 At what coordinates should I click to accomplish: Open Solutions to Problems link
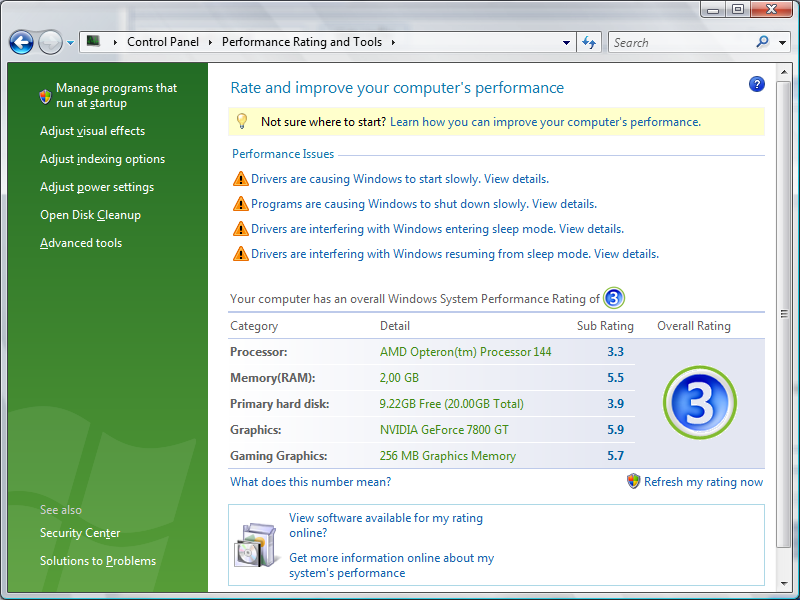pyautogui.click(x=98, y=561)
